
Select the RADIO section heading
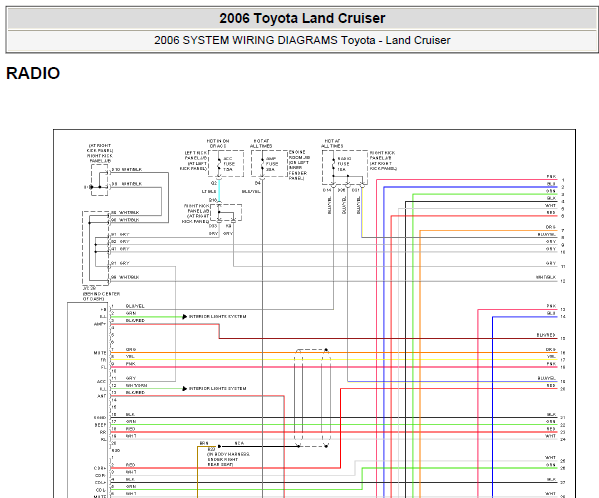pos(33,73)
